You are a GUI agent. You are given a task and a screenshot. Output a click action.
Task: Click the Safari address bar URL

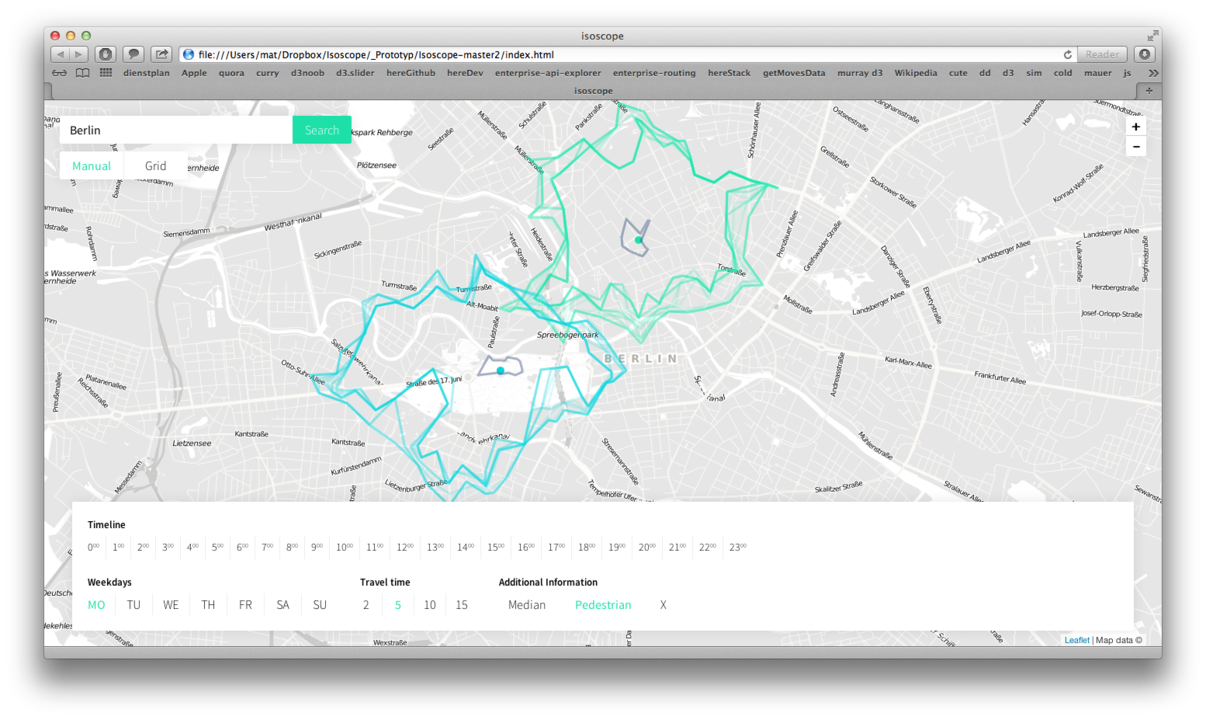(x=376, y=55)
